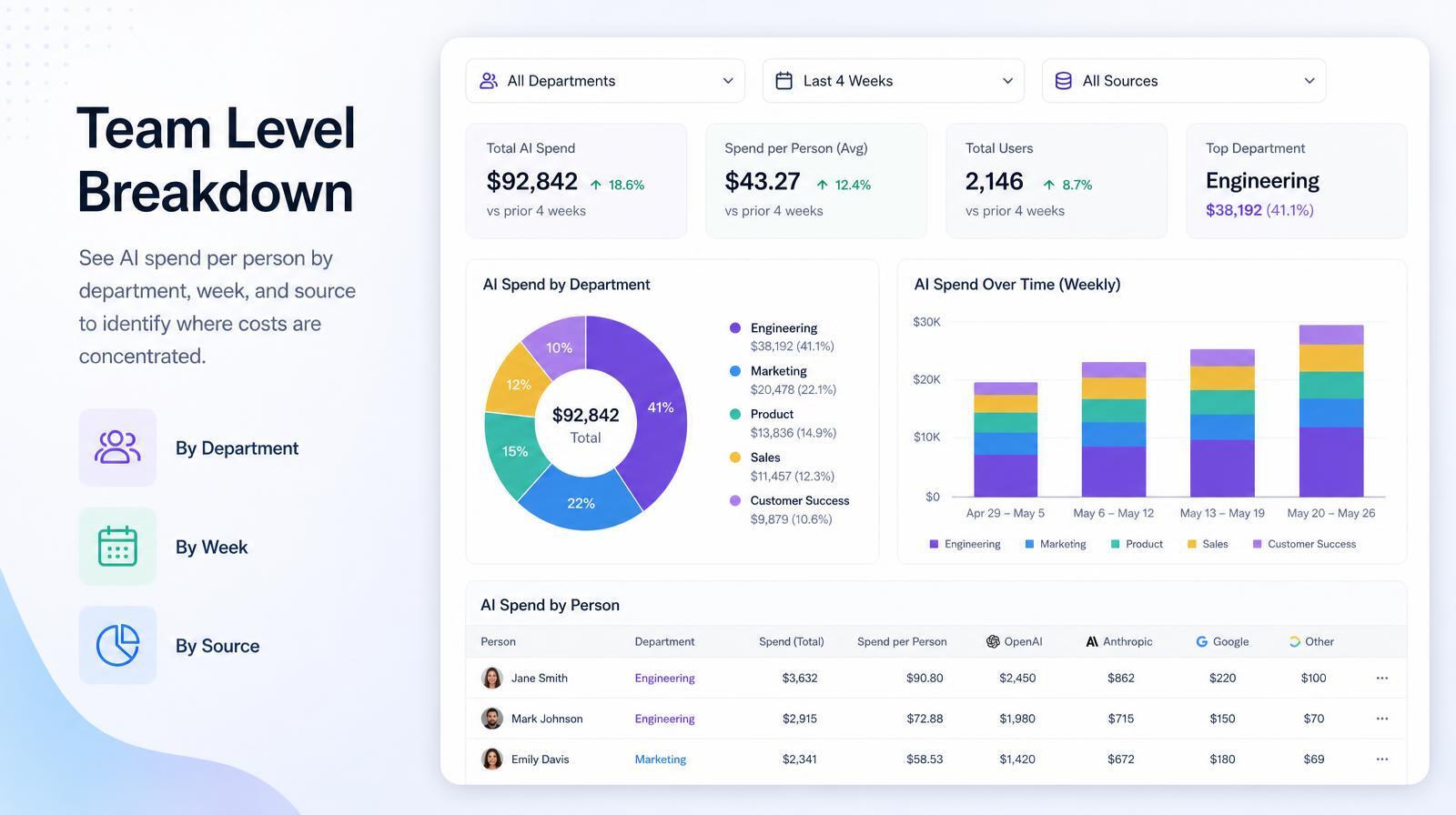Sort table by Spend (Total) column header
1456x815 pixels.
792,641
